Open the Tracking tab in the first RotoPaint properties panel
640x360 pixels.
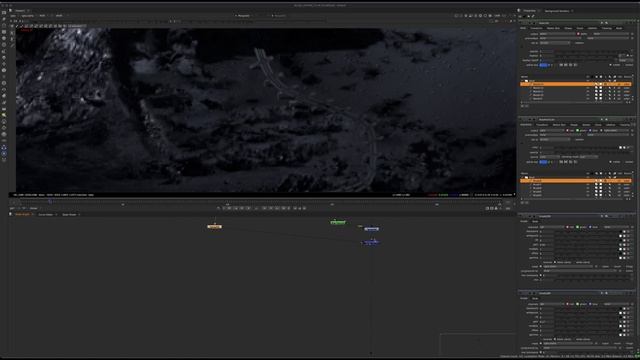607,28
